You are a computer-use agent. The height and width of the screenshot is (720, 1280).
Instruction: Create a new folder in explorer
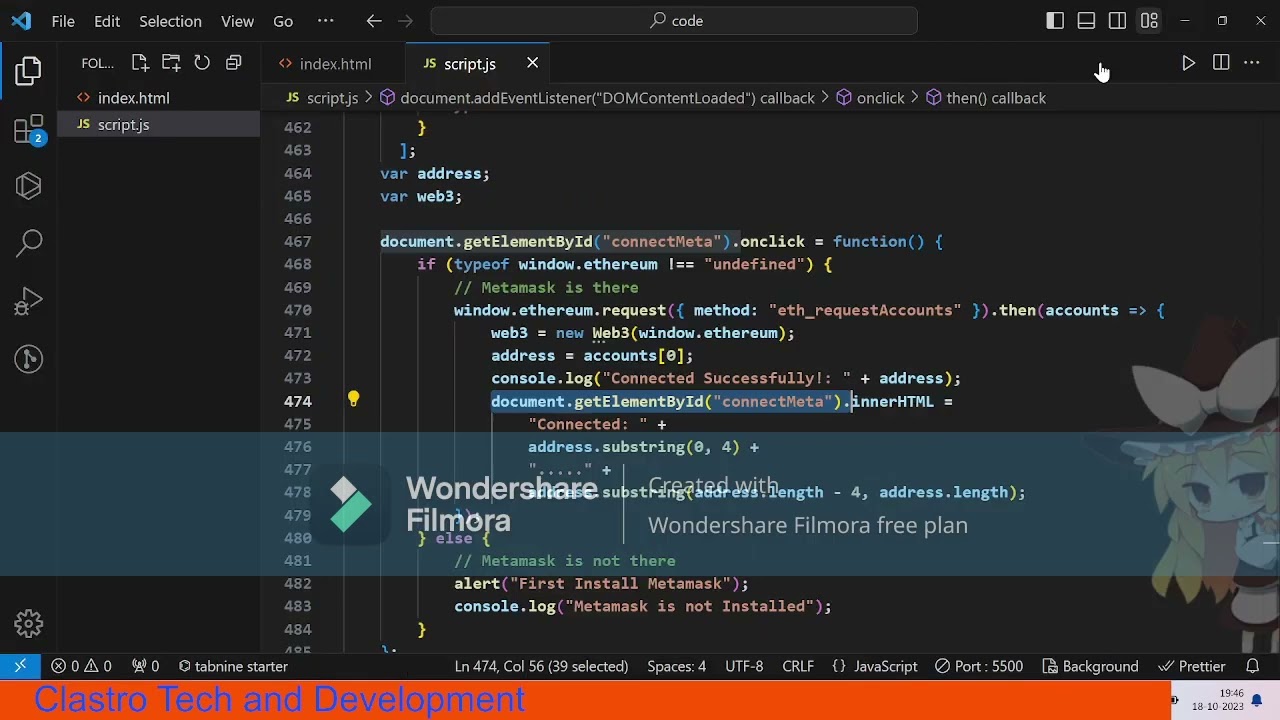tap(171, 63)
